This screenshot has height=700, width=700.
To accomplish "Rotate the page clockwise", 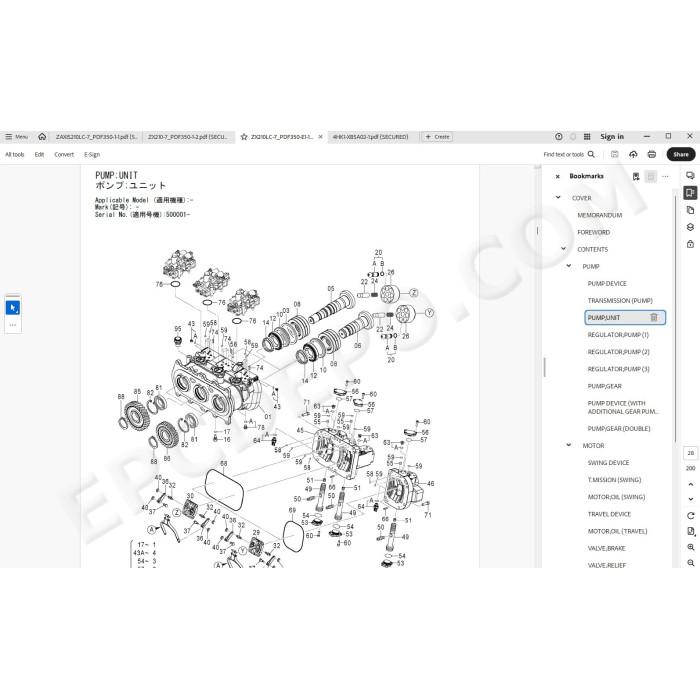I will pos(691,516).
